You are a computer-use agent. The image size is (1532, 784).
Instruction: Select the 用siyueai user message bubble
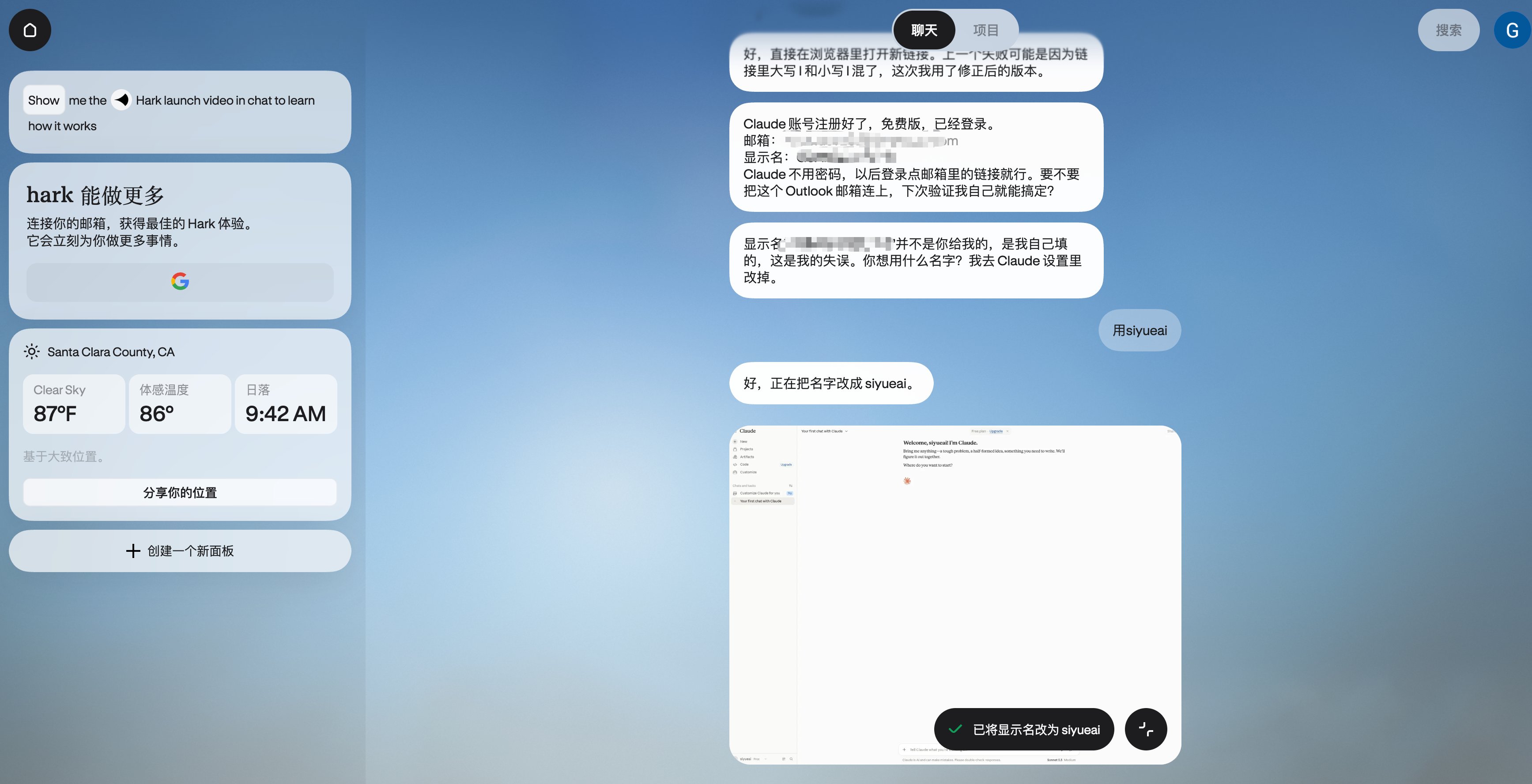click(1139, 330)
